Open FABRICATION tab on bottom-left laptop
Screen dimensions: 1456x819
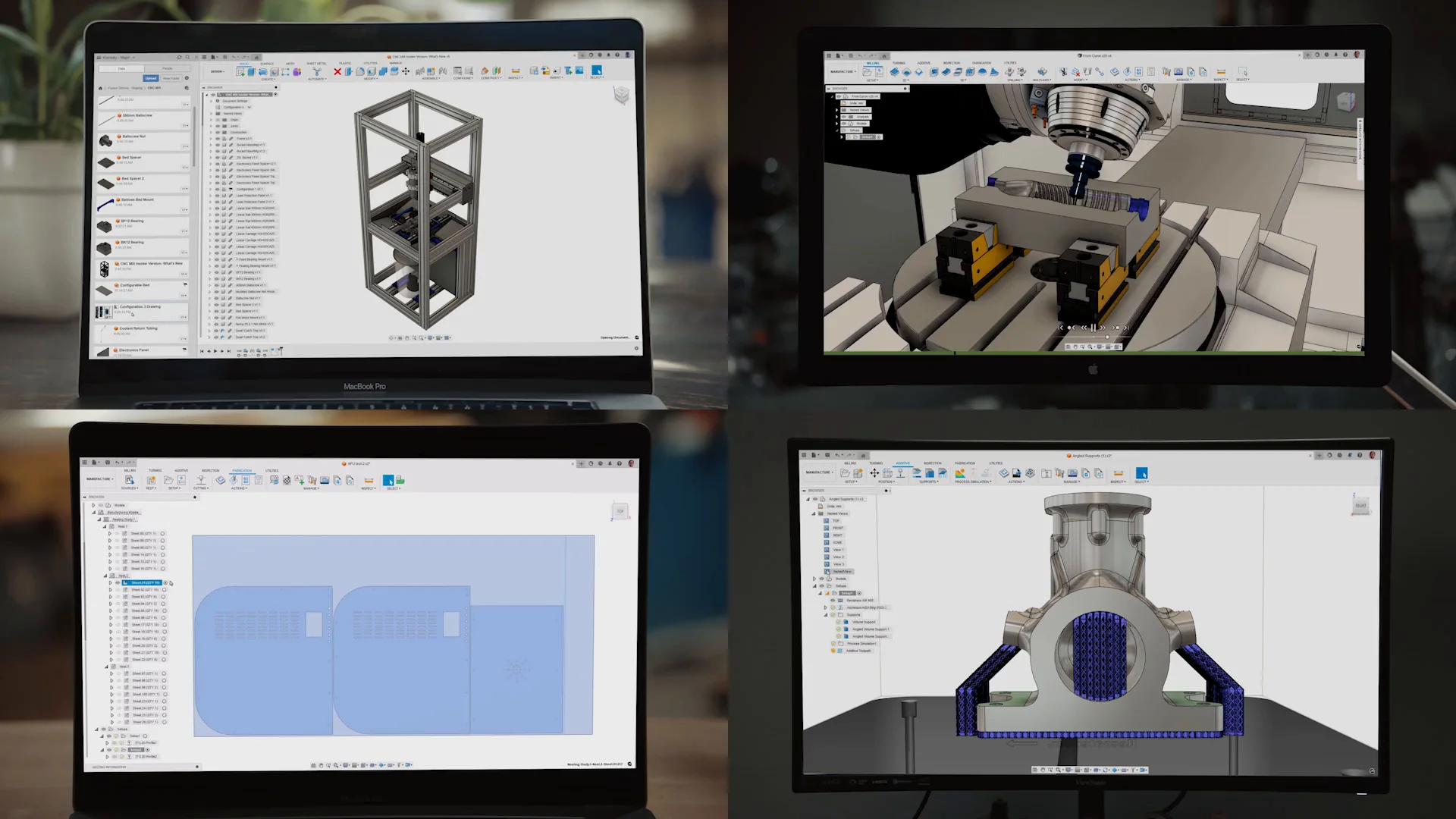pos(242,470)
